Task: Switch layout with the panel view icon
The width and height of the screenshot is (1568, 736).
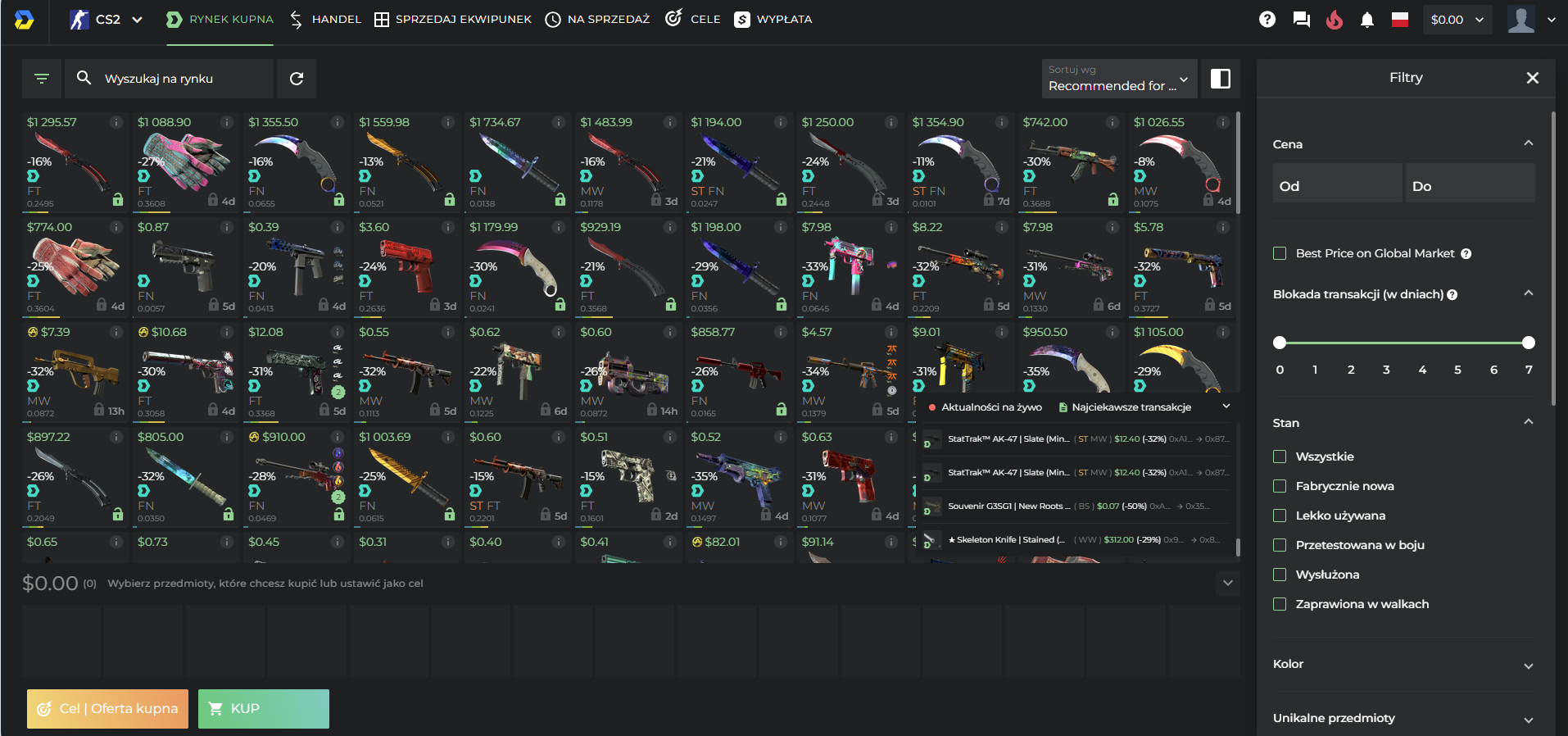Action: 1220,79
